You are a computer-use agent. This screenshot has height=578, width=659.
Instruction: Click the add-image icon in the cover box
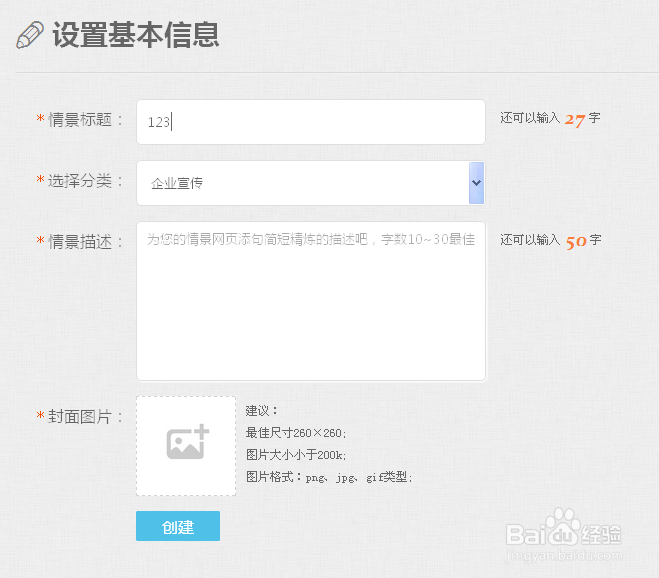click(187, 443)
